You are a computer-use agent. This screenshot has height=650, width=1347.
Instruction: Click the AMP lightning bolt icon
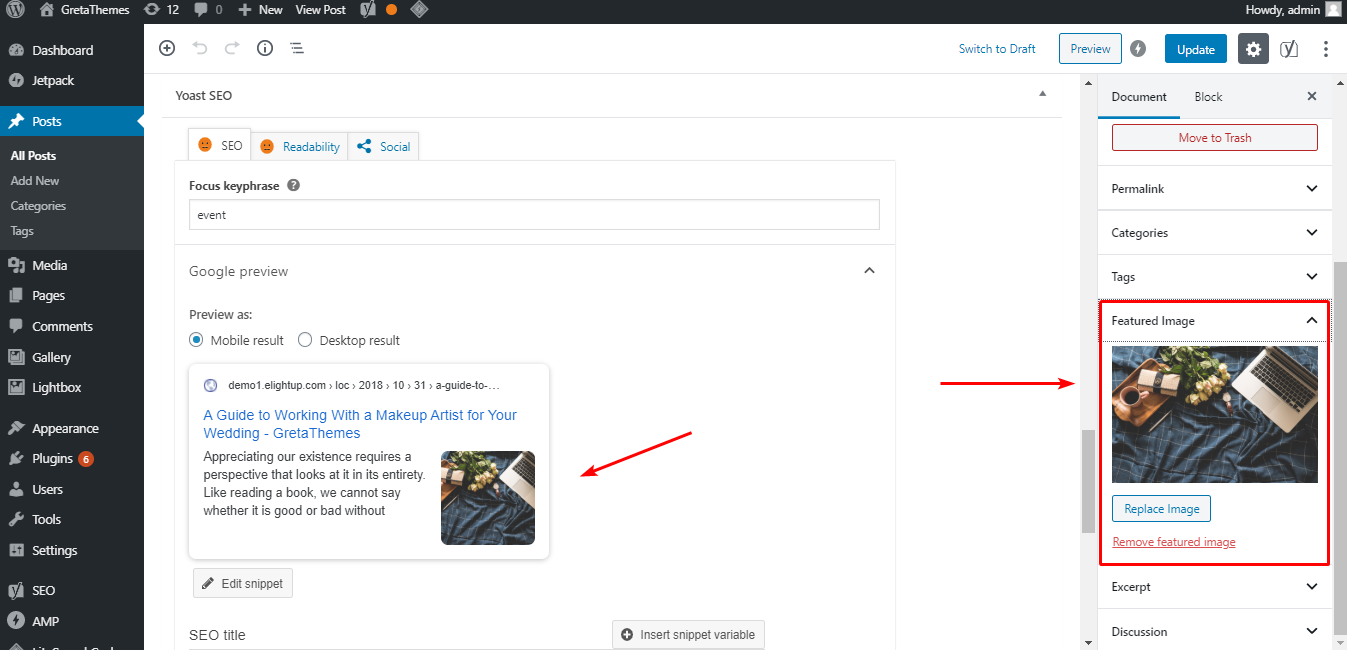point(1138,48)
